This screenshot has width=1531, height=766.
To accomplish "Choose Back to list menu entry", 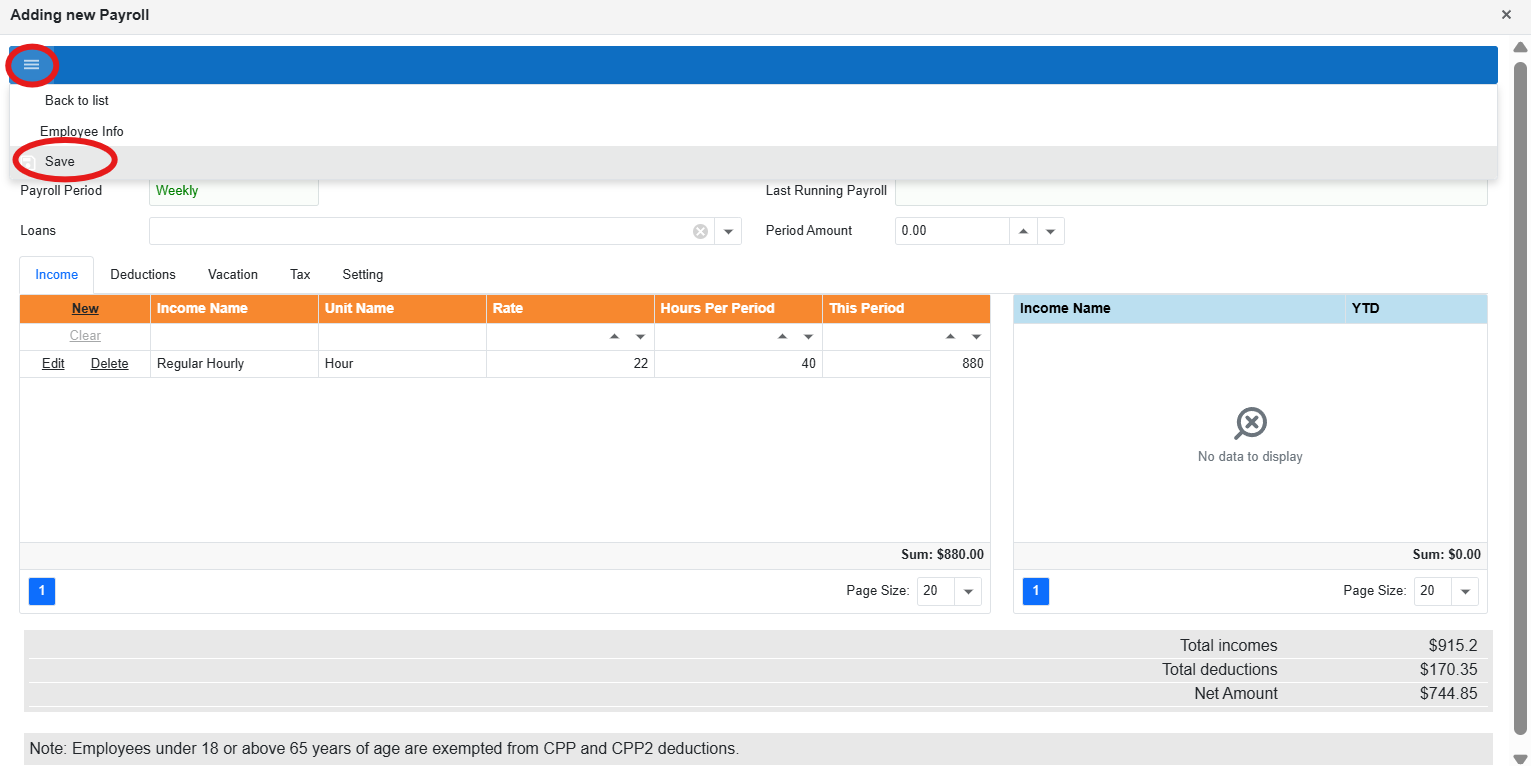I will pos(77,100).
